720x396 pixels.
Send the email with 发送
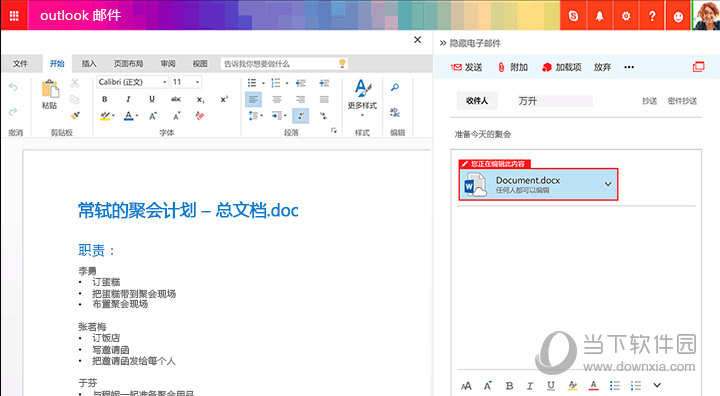tap(467, 67)
